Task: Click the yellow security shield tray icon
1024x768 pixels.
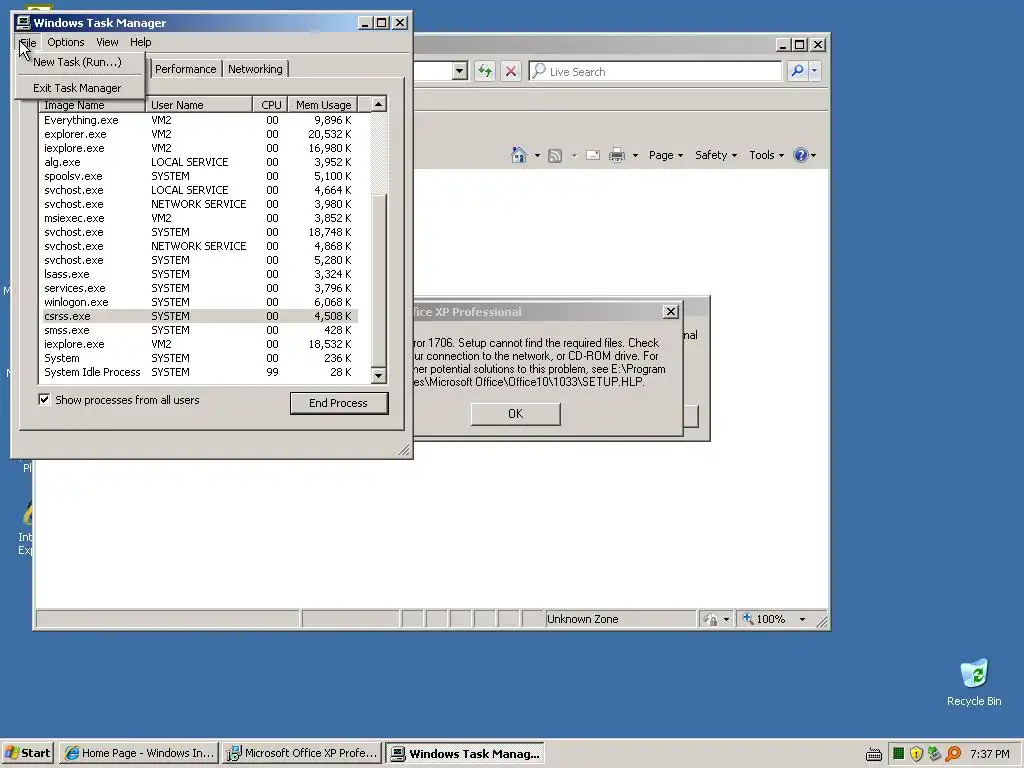Action: pos(916,754)
